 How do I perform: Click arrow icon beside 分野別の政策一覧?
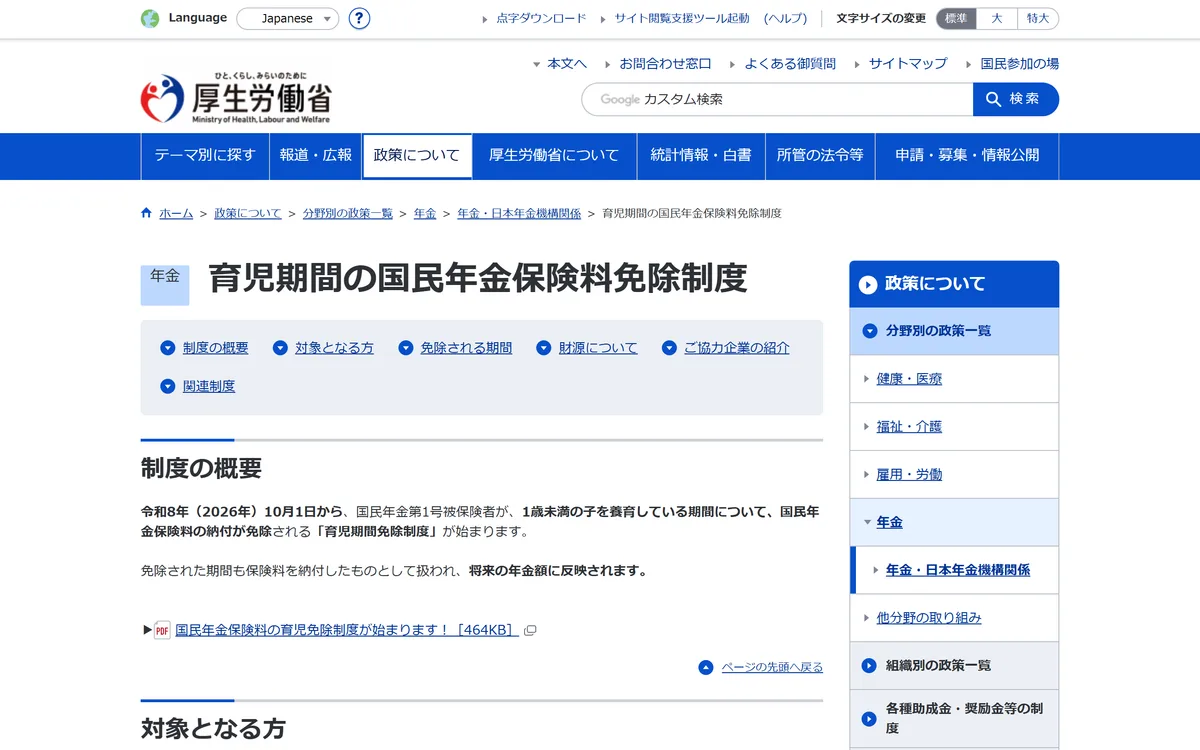pyautogui.click(x=869, y=331)
